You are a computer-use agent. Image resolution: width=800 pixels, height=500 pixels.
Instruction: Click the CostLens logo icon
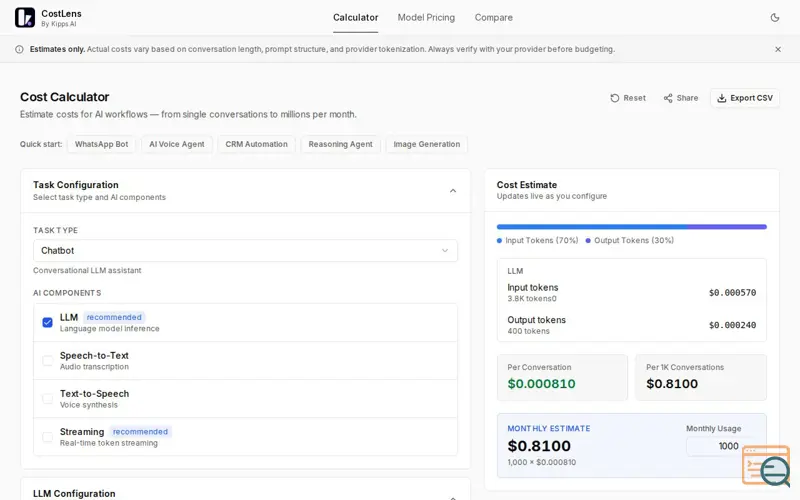tap(25, 17)
